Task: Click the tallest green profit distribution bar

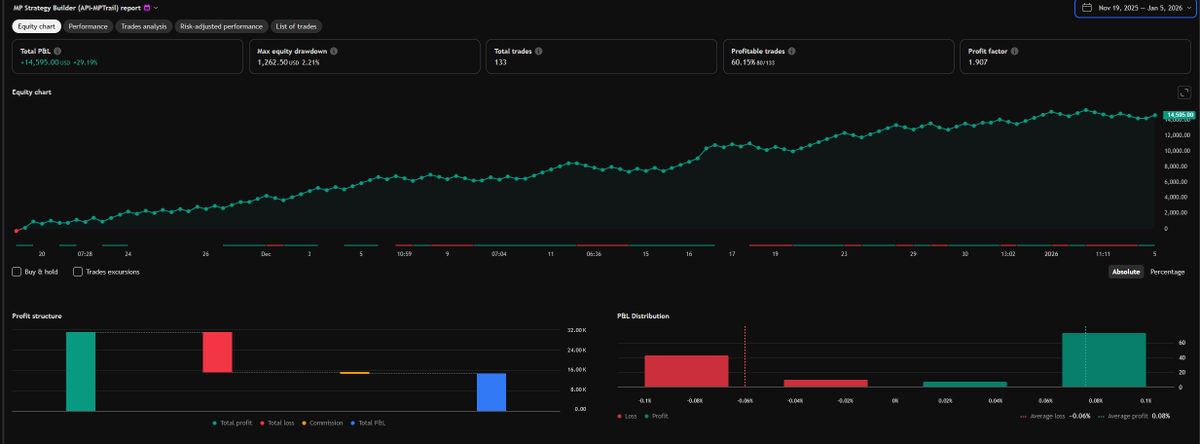Action: [x=1104, y=360]
